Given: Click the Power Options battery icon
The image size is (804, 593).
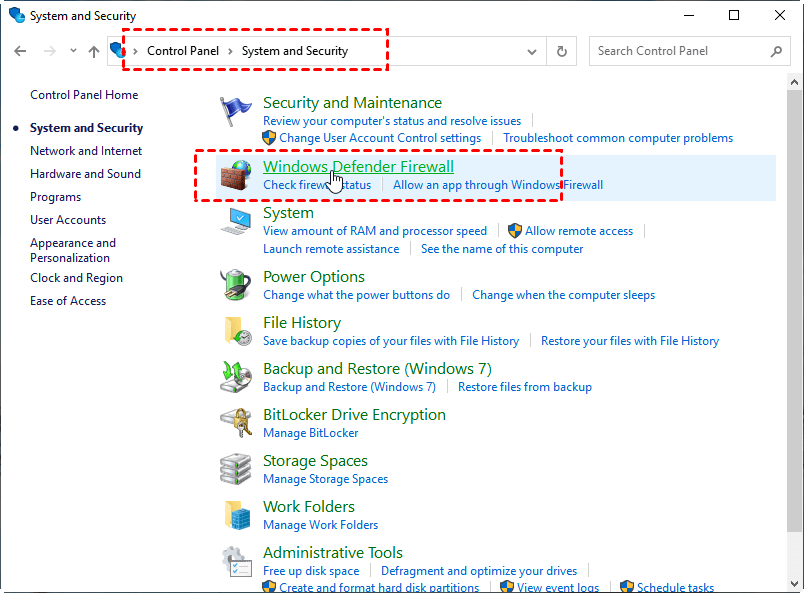Looking at the screenshot, I should [x=236, y=284].
